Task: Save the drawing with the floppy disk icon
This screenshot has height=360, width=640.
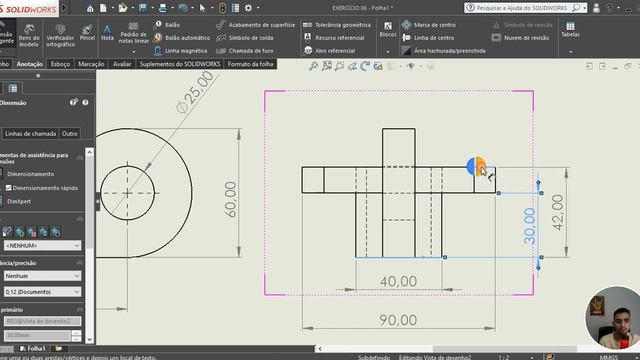Action: coord(142,8)
